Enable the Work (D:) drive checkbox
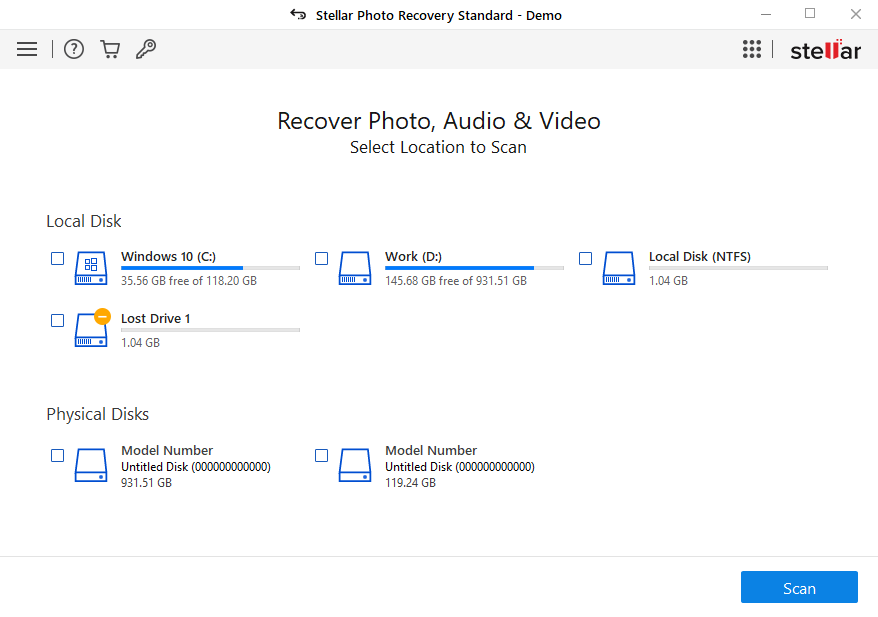This screenshot has height=617, width=878. pos(321,258)
